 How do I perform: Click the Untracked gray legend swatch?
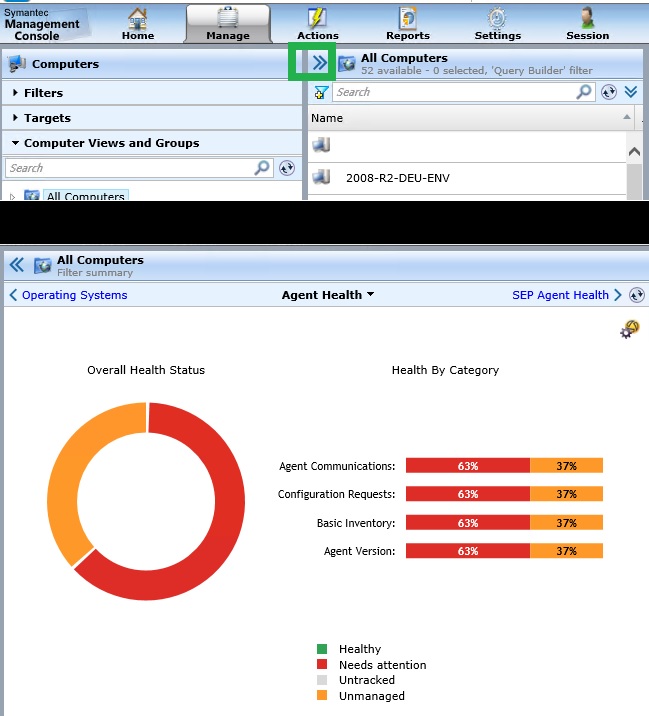322,680
